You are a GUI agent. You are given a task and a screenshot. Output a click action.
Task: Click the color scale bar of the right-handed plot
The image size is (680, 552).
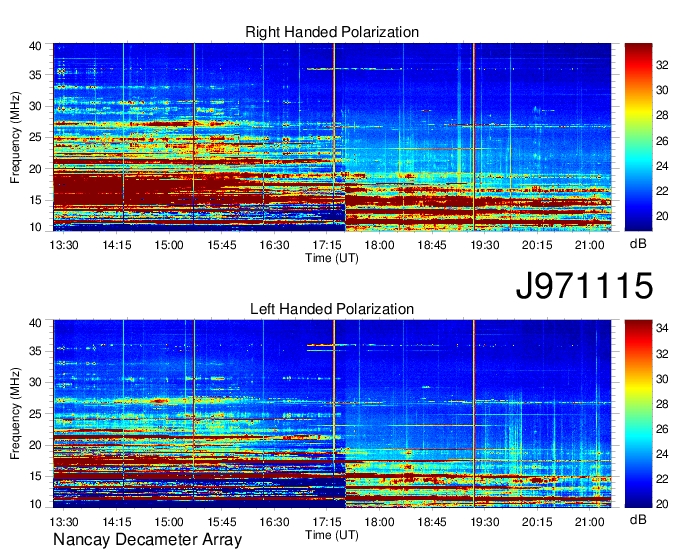[638, 137]
